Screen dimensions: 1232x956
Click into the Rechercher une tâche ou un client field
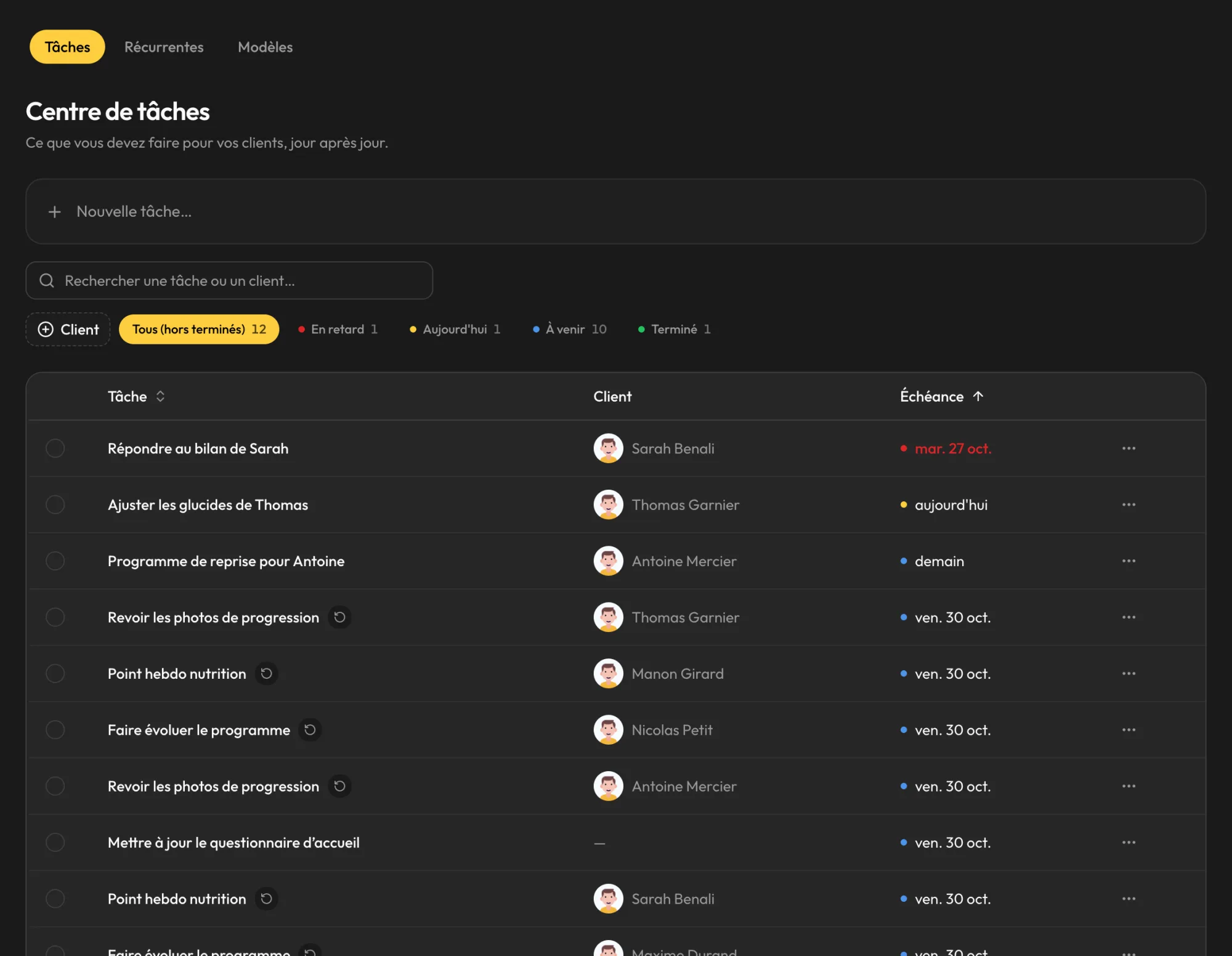pos(229,281)
